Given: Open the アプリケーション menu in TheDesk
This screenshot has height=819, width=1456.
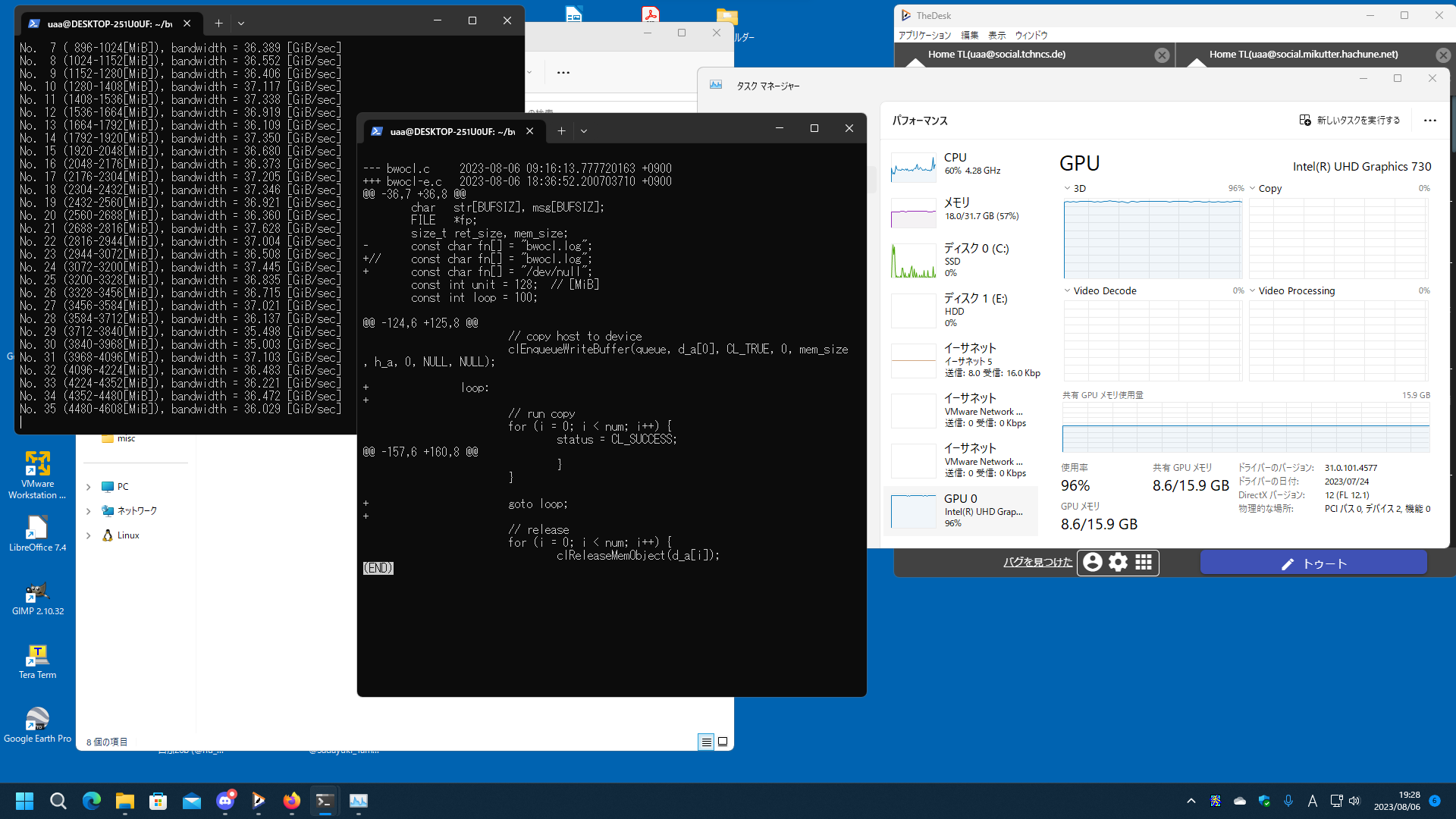Looking at the screenshot, I should click(924, 35).
